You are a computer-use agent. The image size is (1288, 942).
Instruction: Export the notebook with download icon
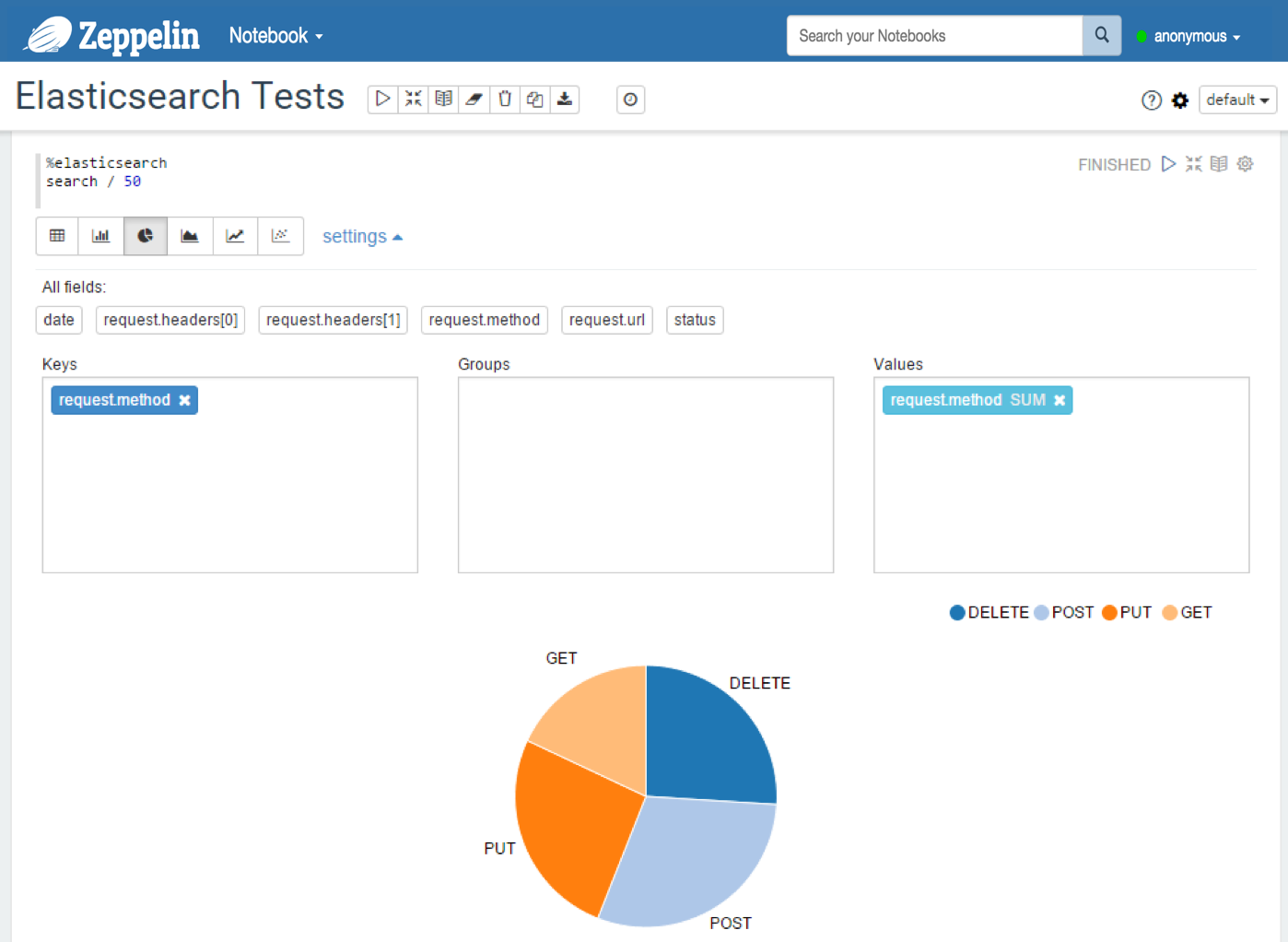click(565, 100)
